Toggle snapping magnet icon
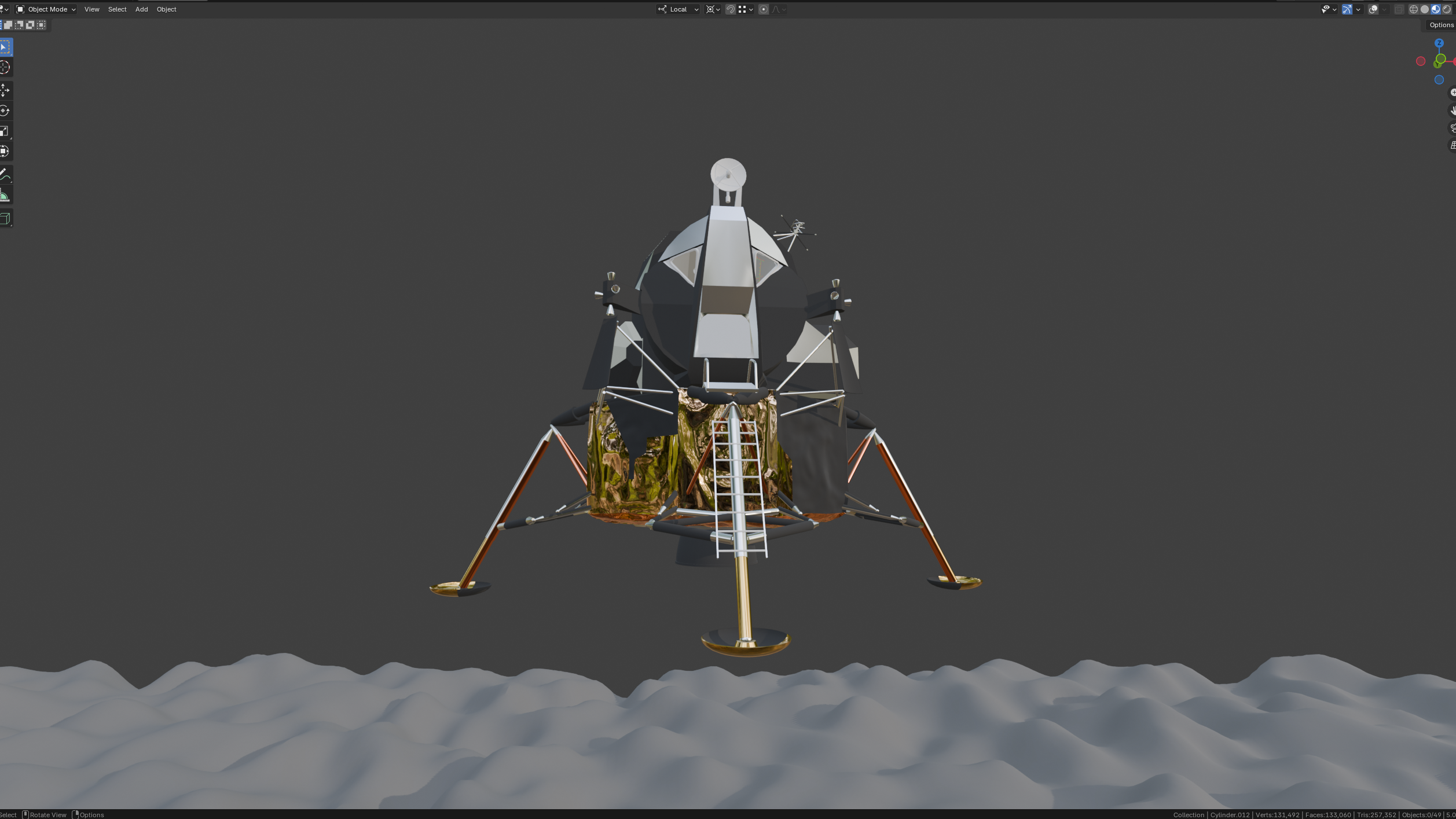1456x819 pixels. click(731, 9)
